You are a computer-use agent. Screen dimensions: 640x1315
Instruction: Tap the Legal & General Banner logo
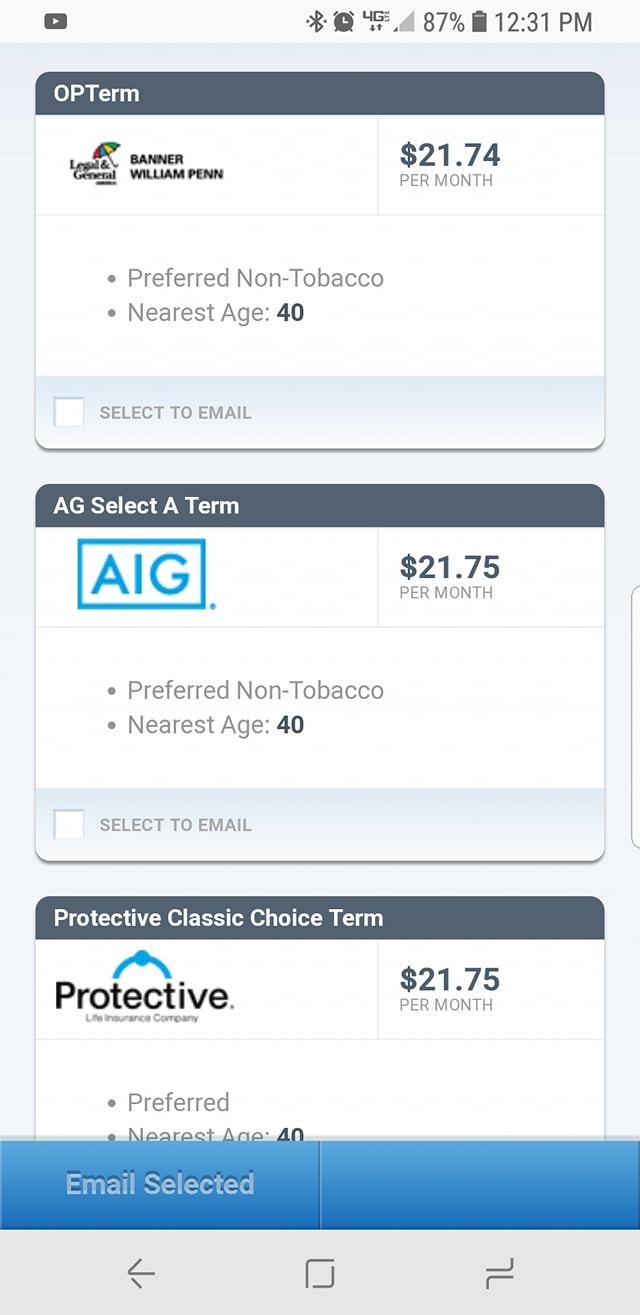tap(146, 166)
